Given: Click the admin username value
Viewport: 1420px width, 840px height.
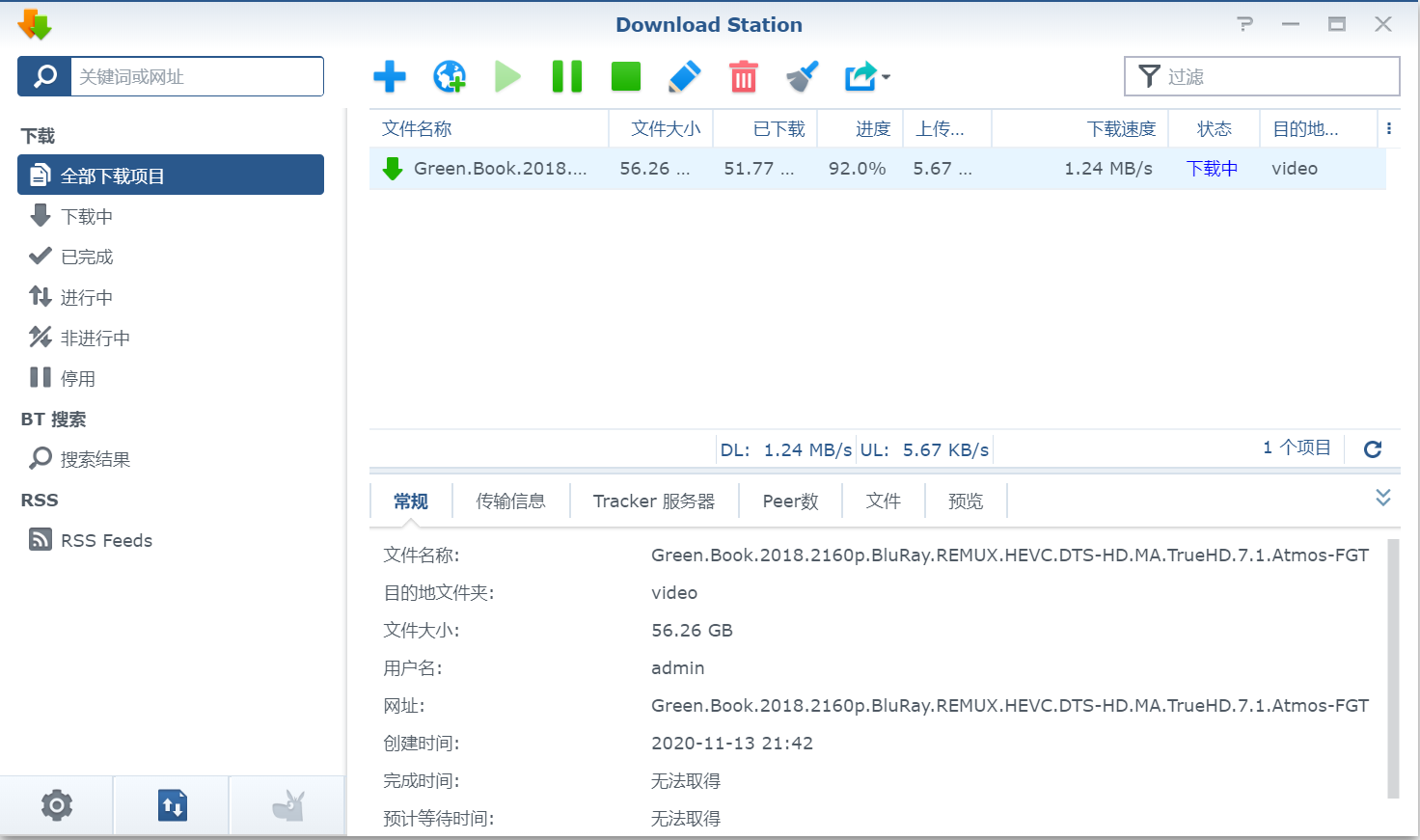Looking at the screenshot, I should tap(677, 668).
